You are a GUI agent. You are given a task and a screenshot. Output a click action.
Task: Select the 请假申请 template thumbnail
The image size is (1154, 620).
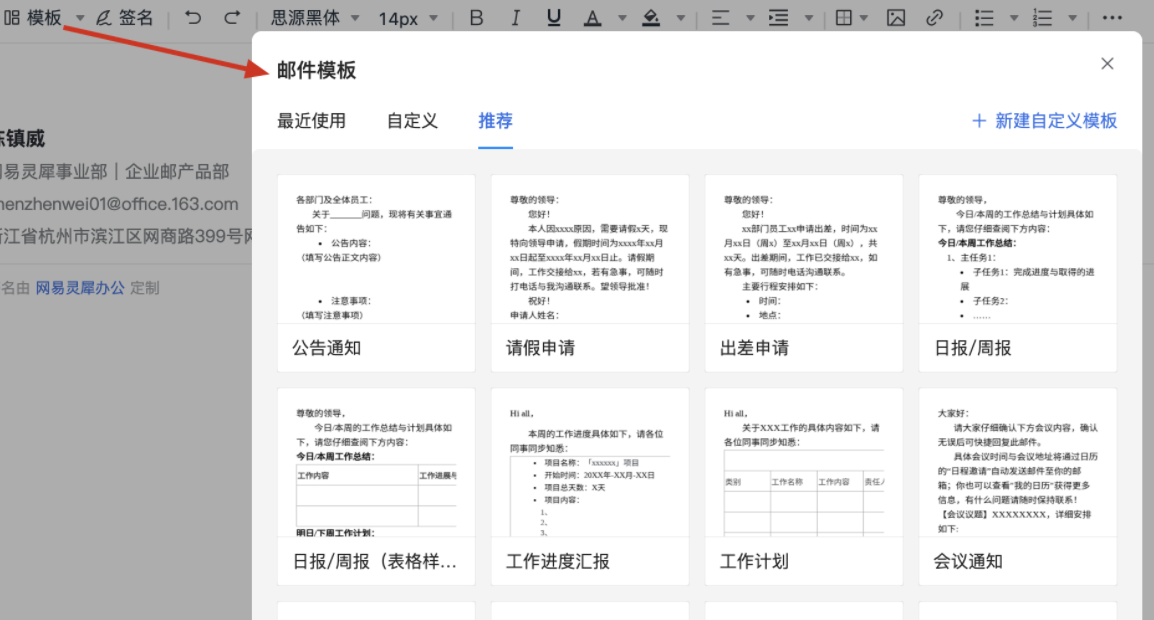[x=589, y=270]
